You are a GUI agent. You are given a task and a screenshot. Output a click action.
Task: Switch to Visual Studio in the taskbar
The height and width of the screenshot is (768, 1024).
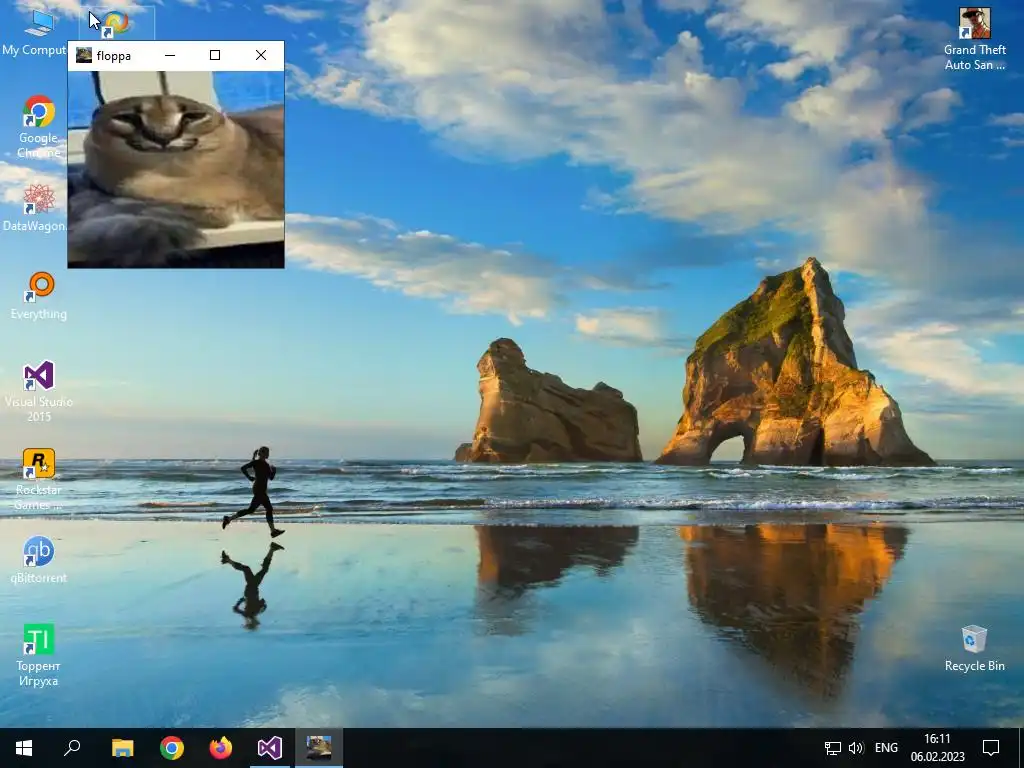(270, 748)
